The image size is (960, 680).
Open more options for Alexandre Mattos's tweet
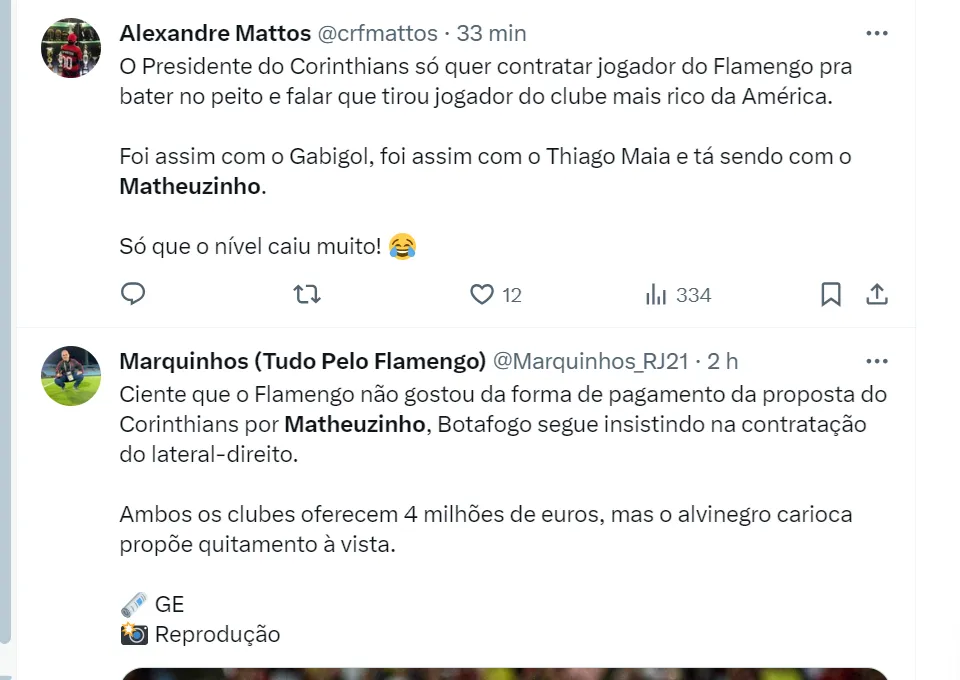coord(877,33)
